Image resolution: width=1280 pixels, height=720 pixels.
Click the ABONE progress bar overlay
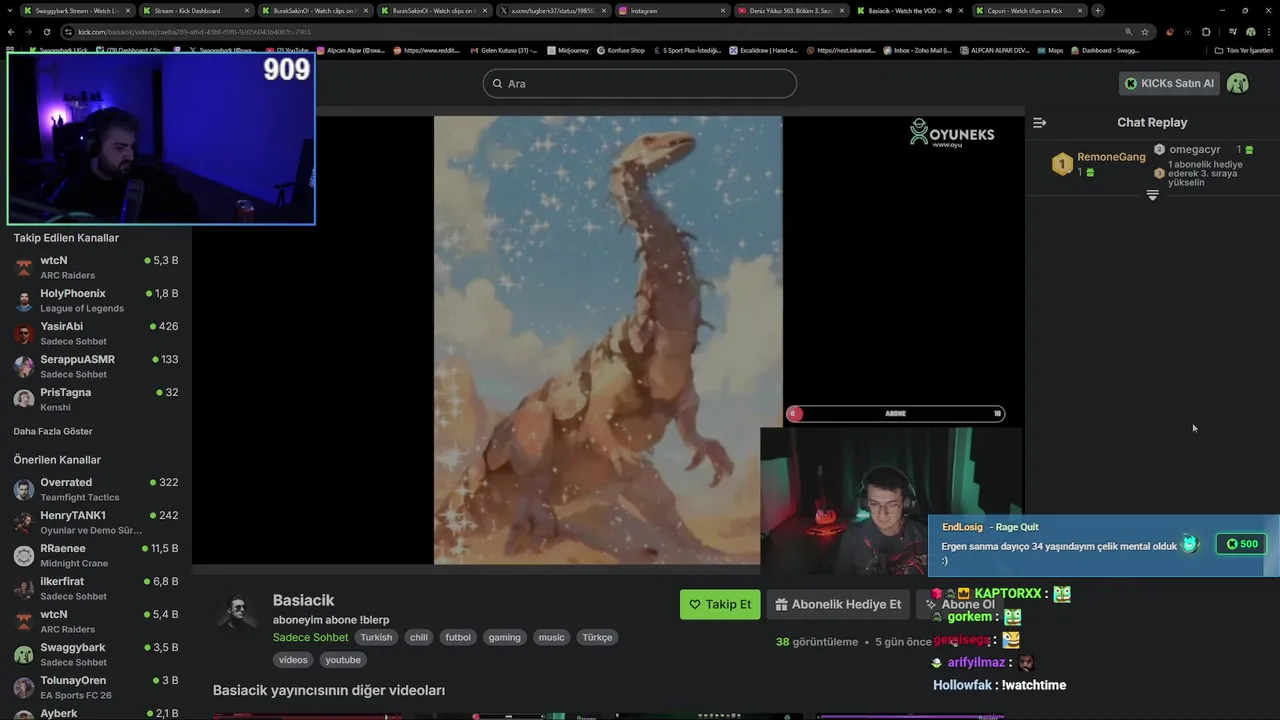pyautogui.click(x=895, y=413)
